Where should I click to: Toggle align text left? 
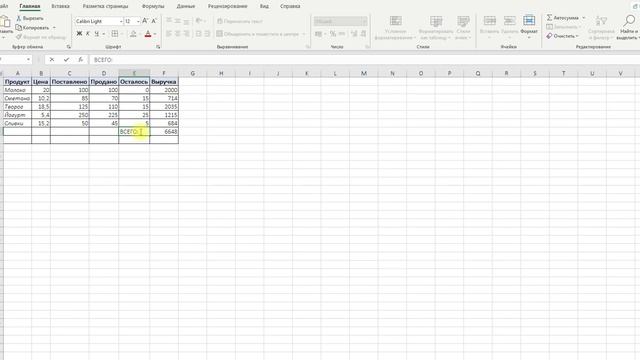coord(169,33)
